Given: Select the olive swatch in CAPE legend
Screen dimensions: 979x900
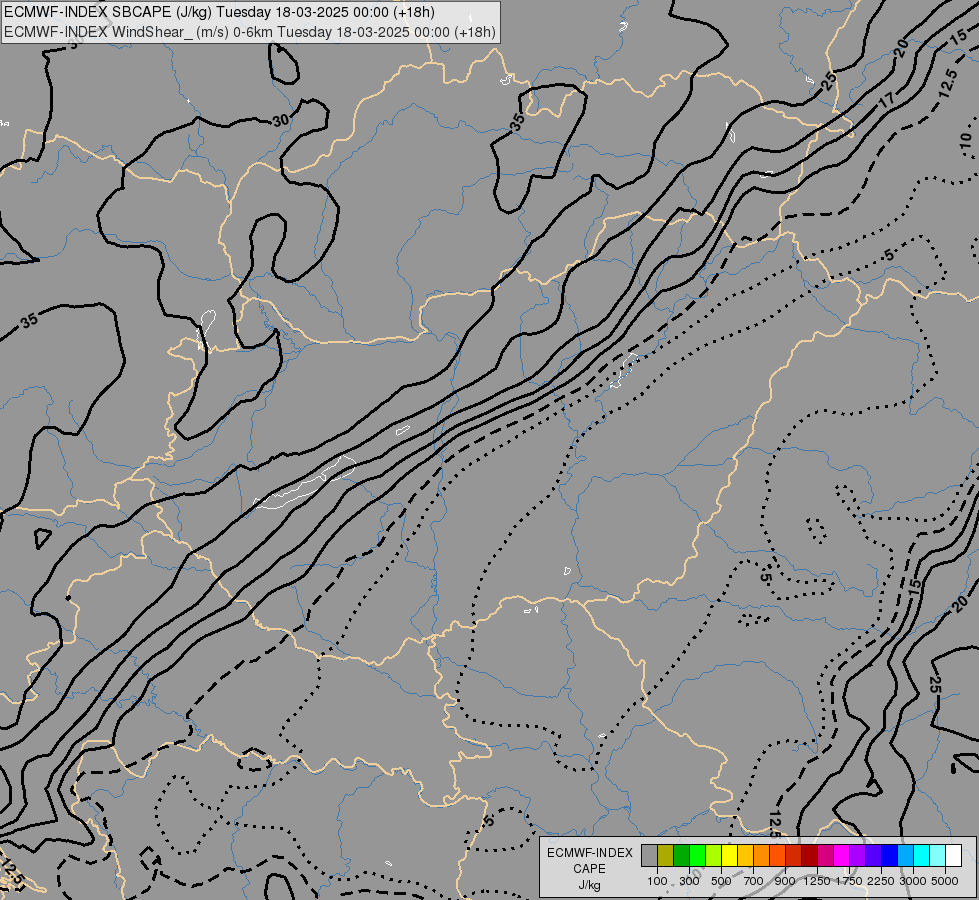Looking at the screenshot, I should [666, 855].
